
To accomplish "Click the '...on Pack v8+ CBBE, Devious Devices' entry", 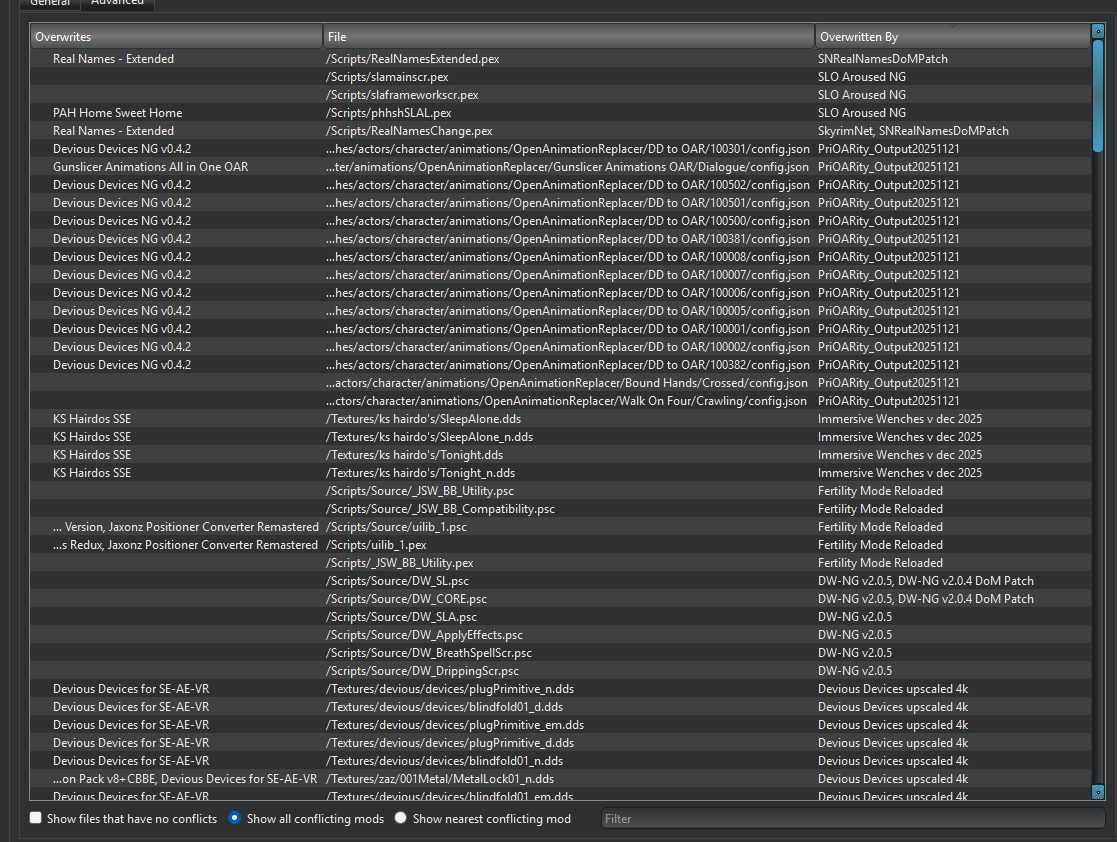I will 185,779.
